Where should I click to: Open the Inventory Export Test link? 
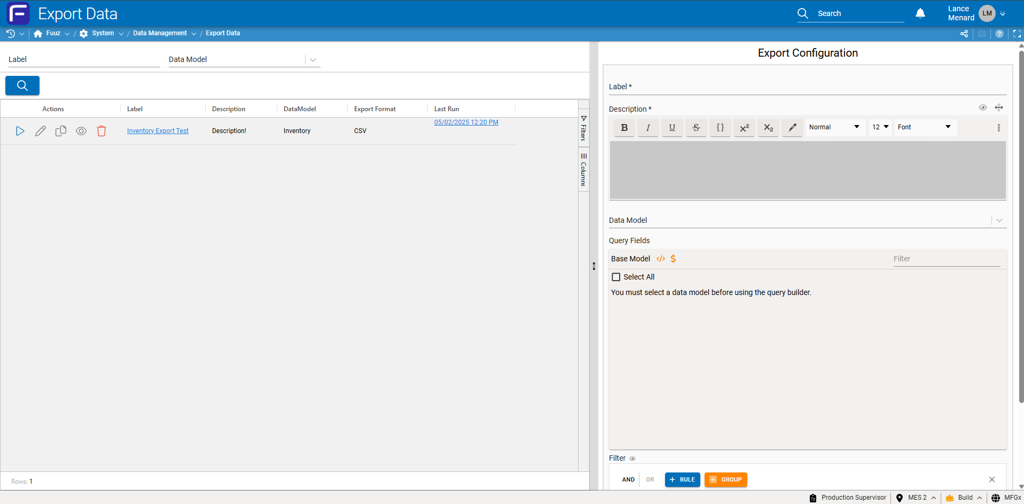click(157, 131)
